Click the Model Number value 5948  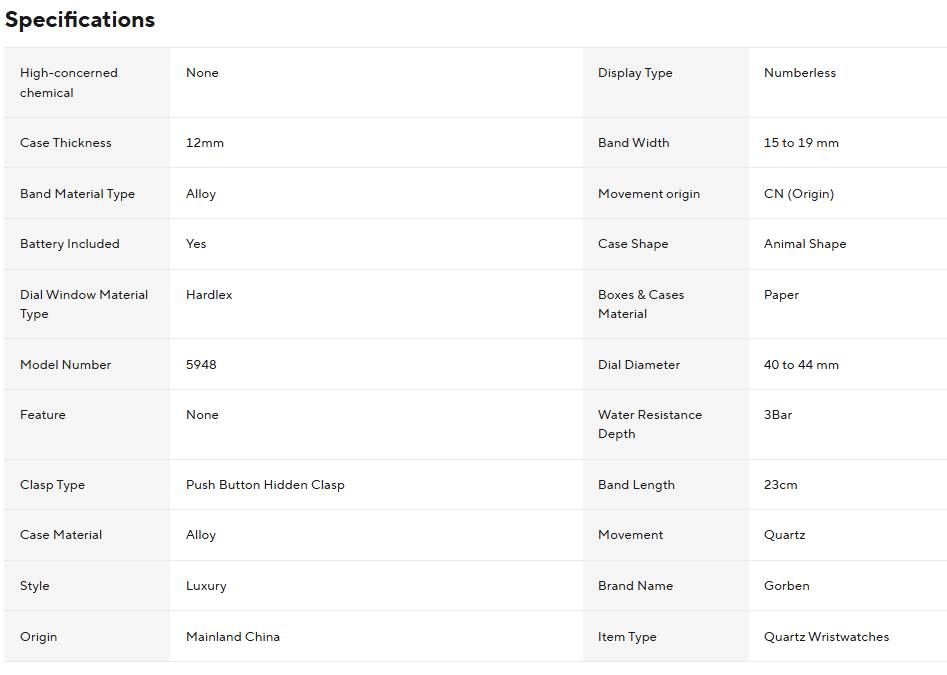point(201,365)
